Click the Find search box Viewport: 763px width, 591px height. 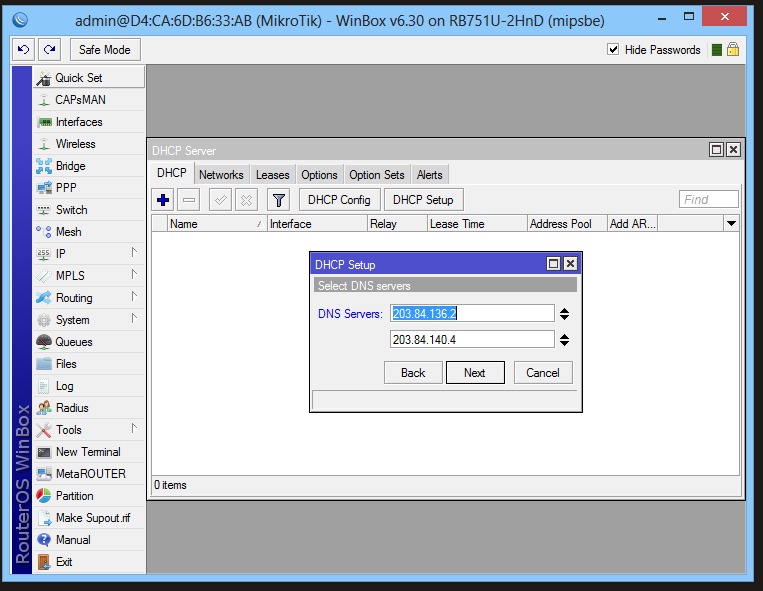pyautogui.click(x=708, y=199)
